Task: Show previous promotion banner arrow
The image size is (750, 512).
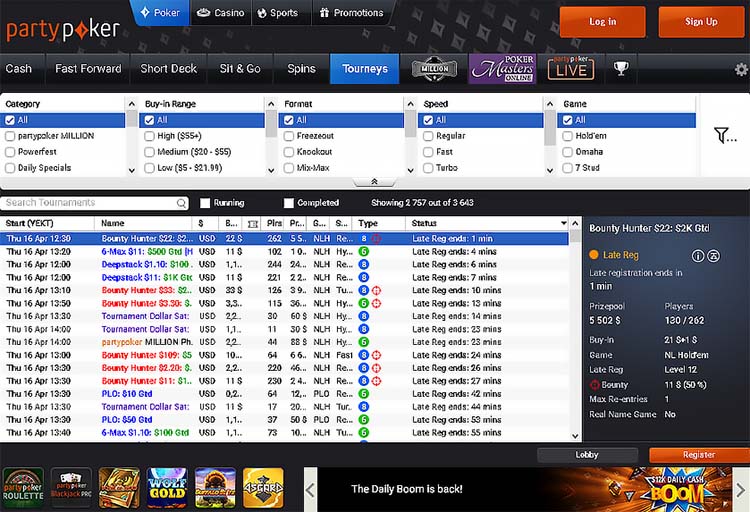Action: click(x=310, y=490)
